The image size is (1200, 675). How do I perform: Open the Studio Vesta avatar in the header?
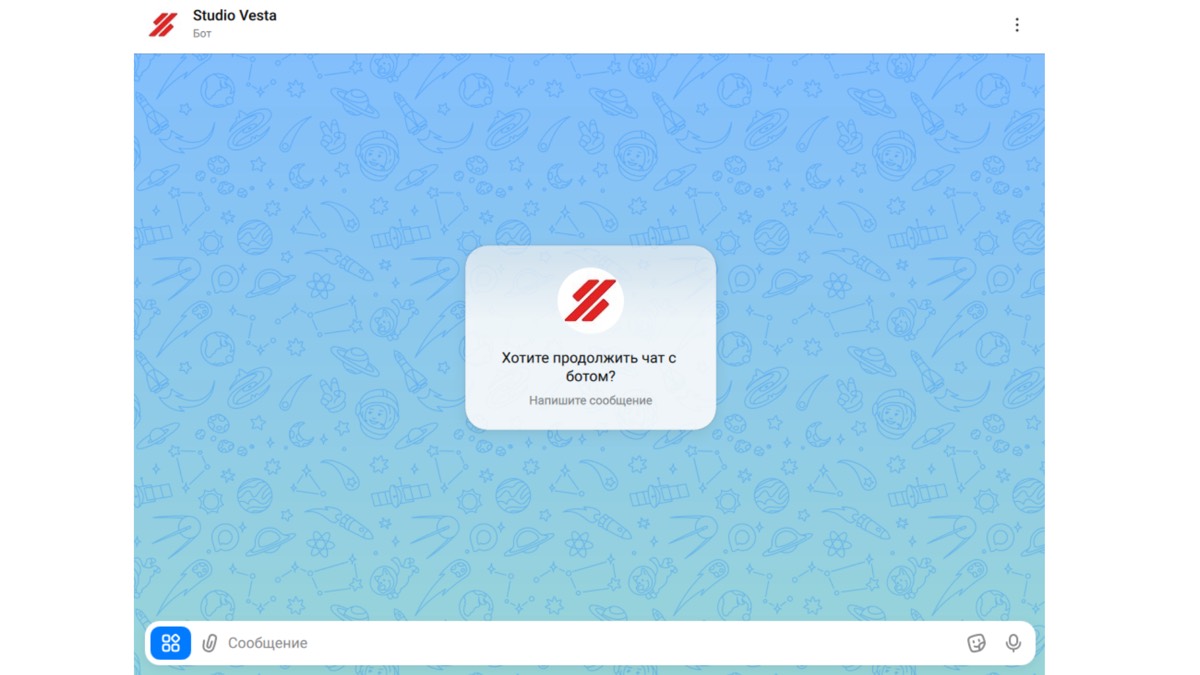[163, 25]
